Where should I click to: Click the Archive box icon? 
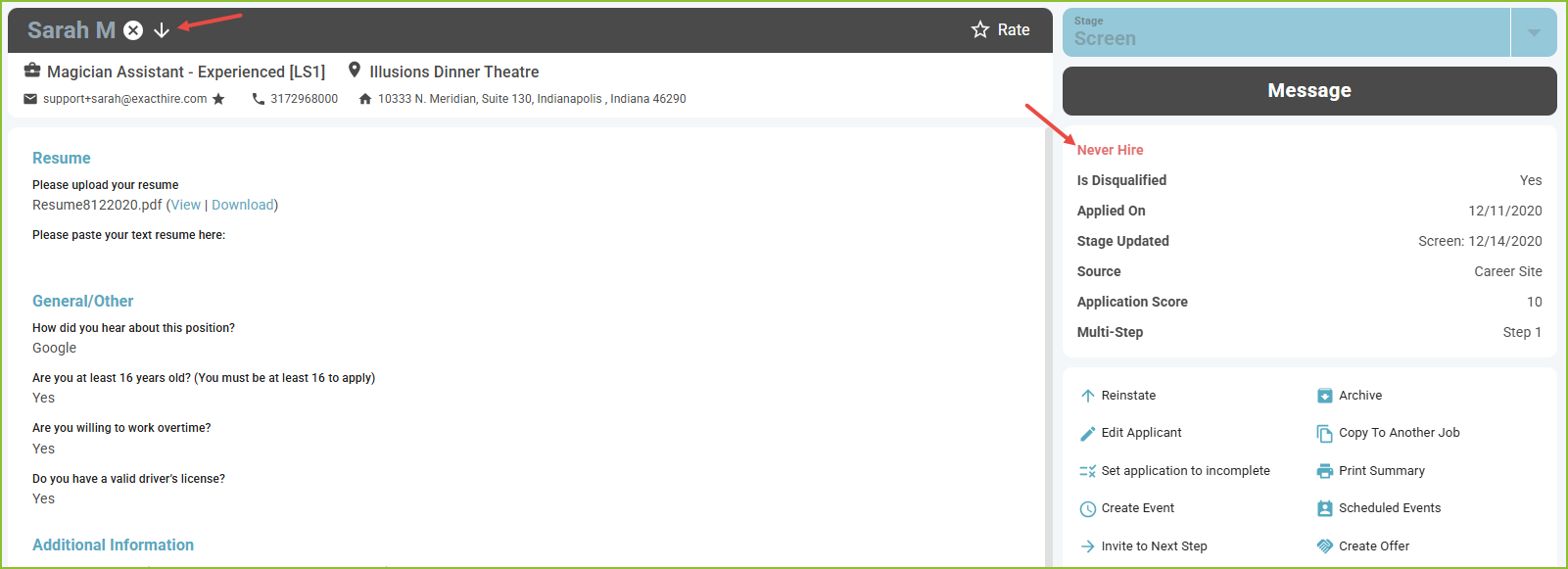pos(1325,396)
